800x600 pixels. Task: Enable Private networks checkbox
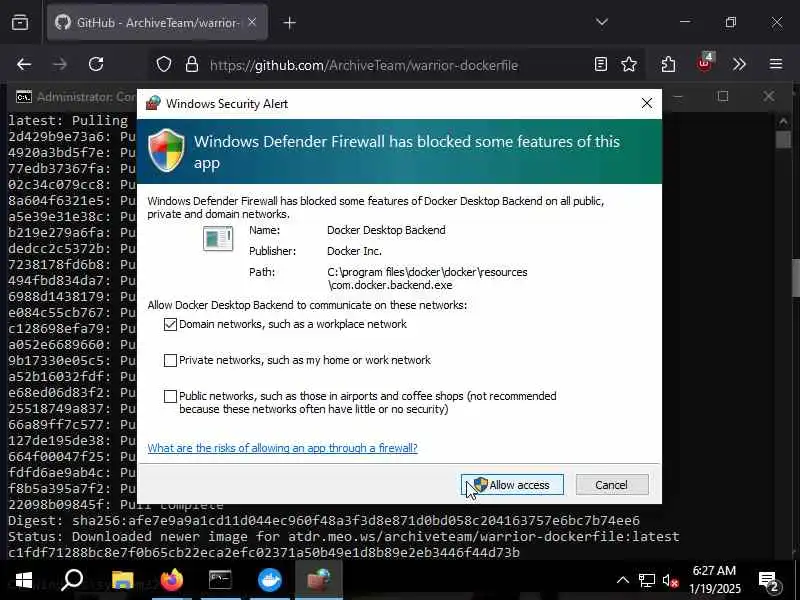(170, 361)
